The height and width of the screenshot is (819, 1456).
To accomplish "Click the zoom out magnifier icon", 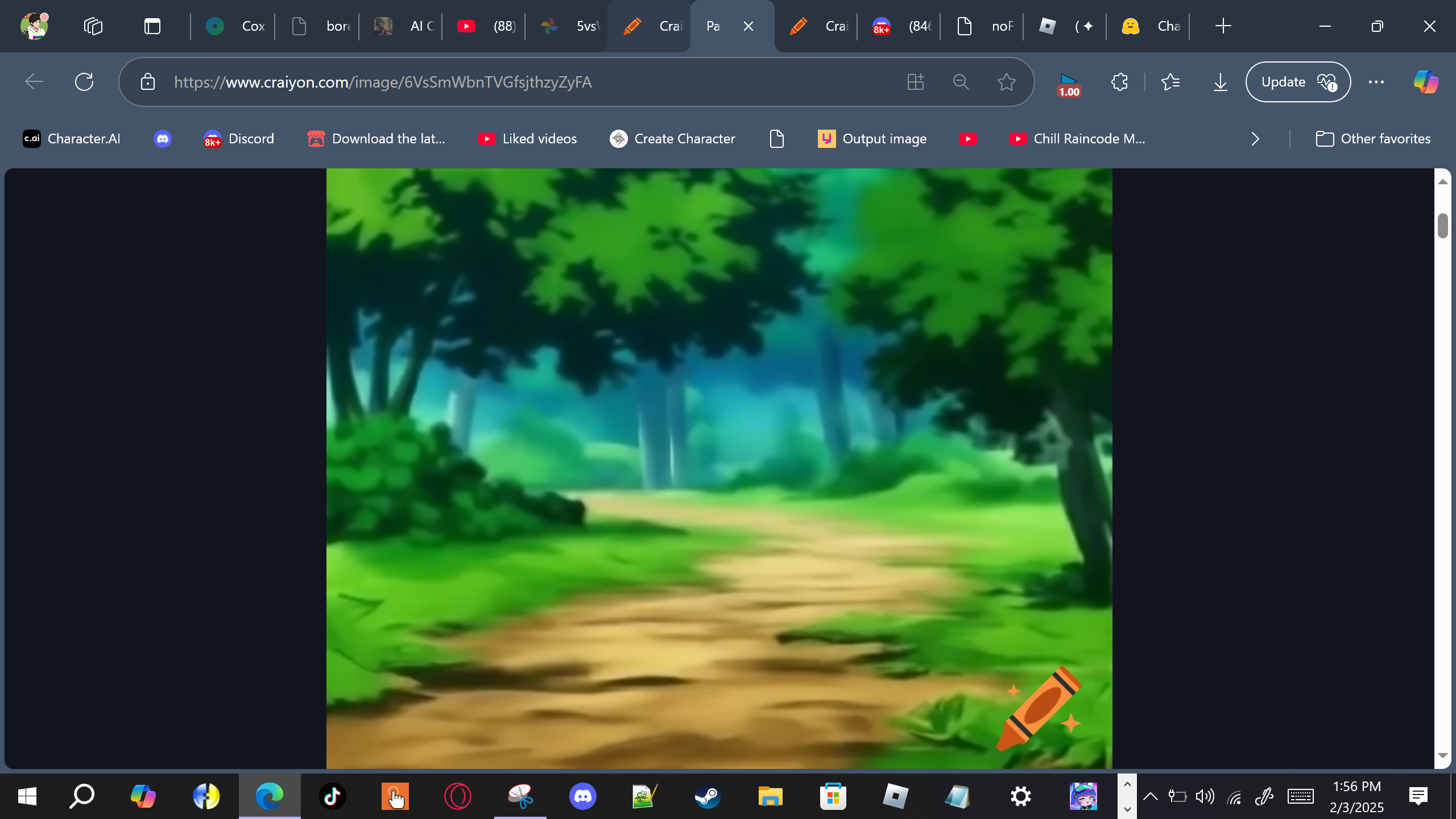I will point(961,82).
